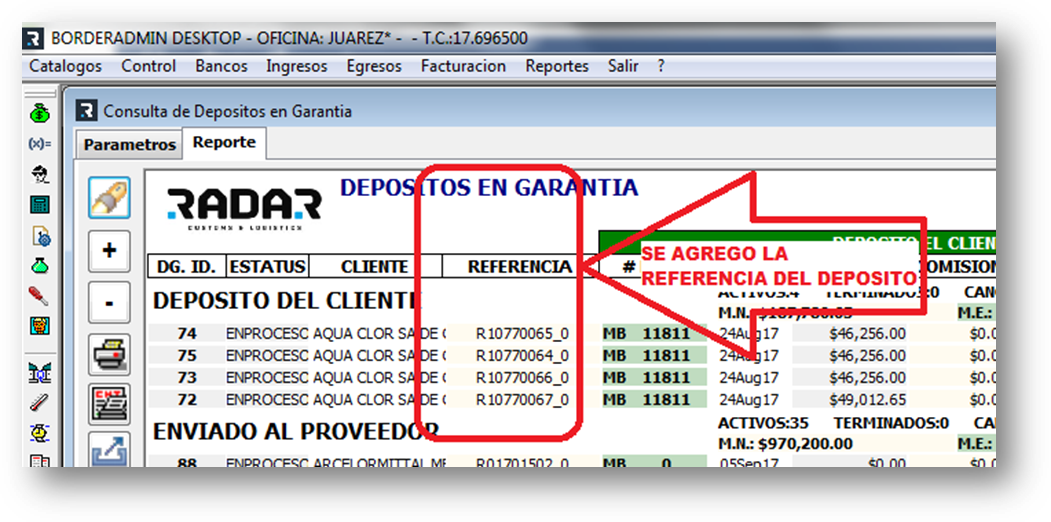This screenshot has height=522, width=1051.
Task: Click the DEPOSITOS EN GARANTIA report title
Action: click(x=489, y=187)
